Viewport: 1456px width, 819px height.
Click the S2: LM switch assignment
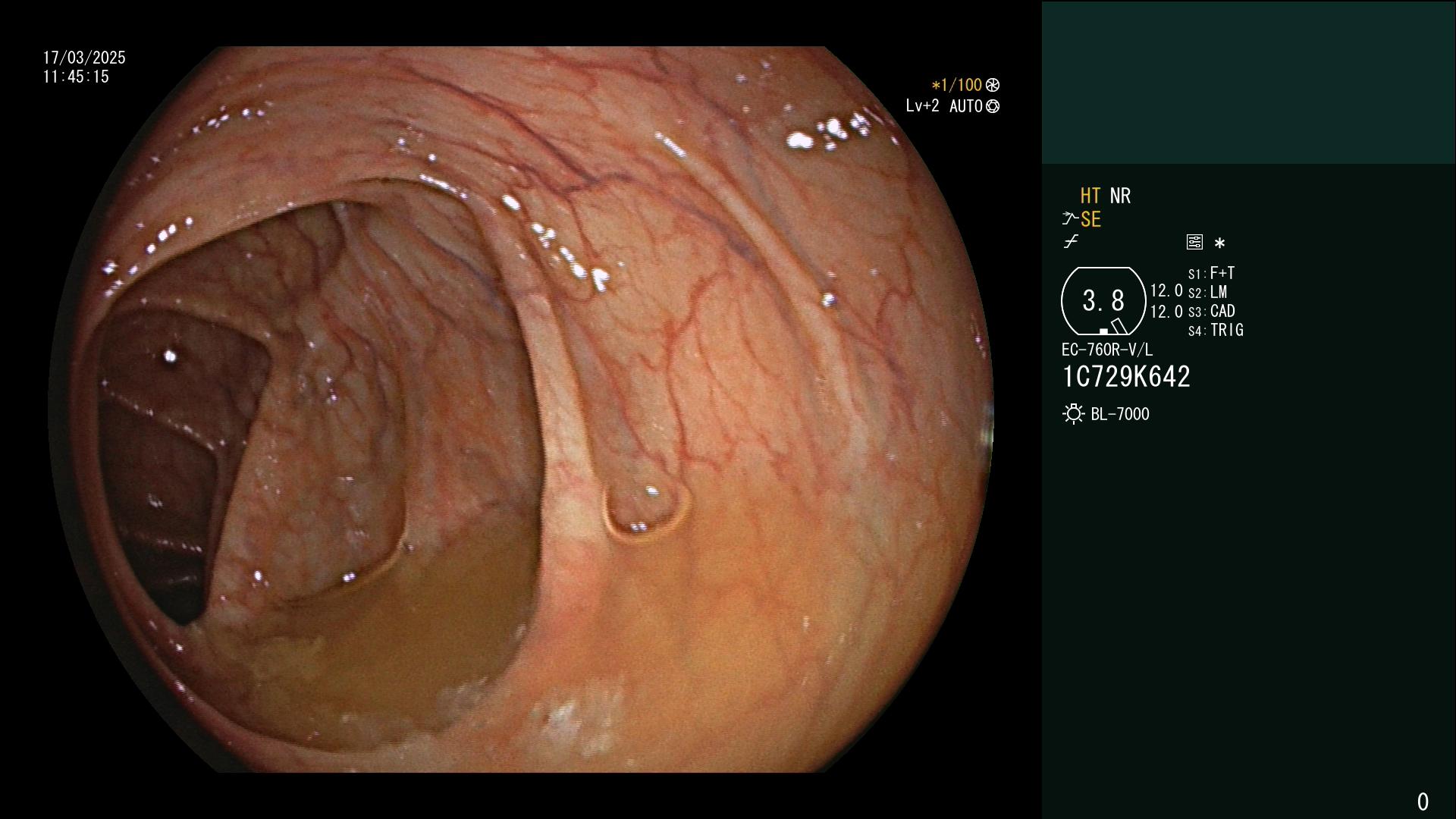point(1208,292)
